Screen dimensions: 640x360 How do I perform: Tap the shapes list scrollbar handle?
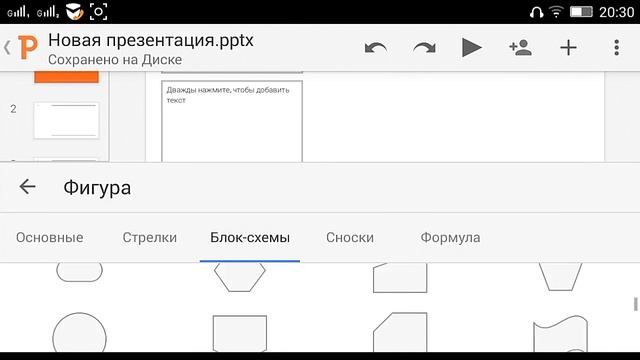[x=635, y=304]
